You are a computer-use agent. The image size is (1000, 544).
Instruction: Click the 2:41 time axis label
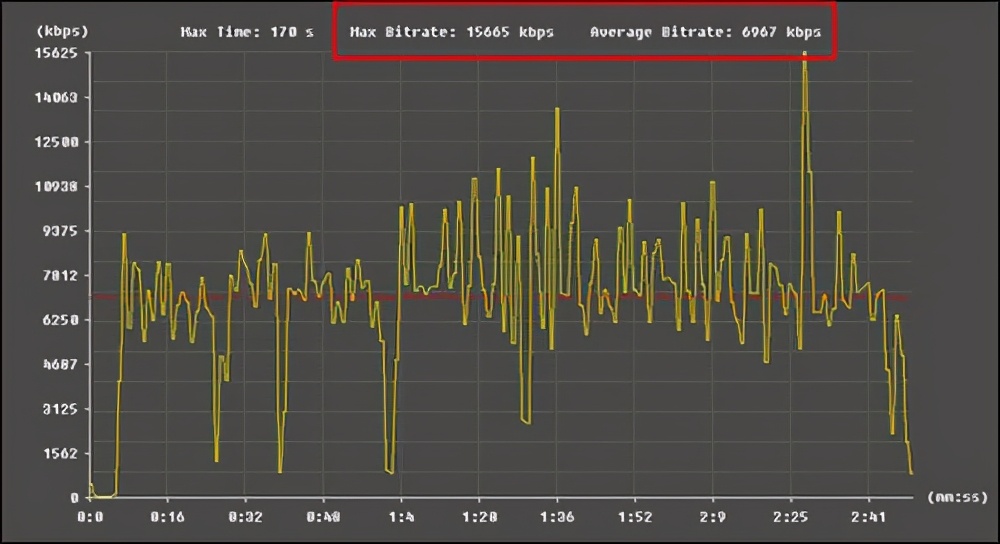click(x=869, y=517)
